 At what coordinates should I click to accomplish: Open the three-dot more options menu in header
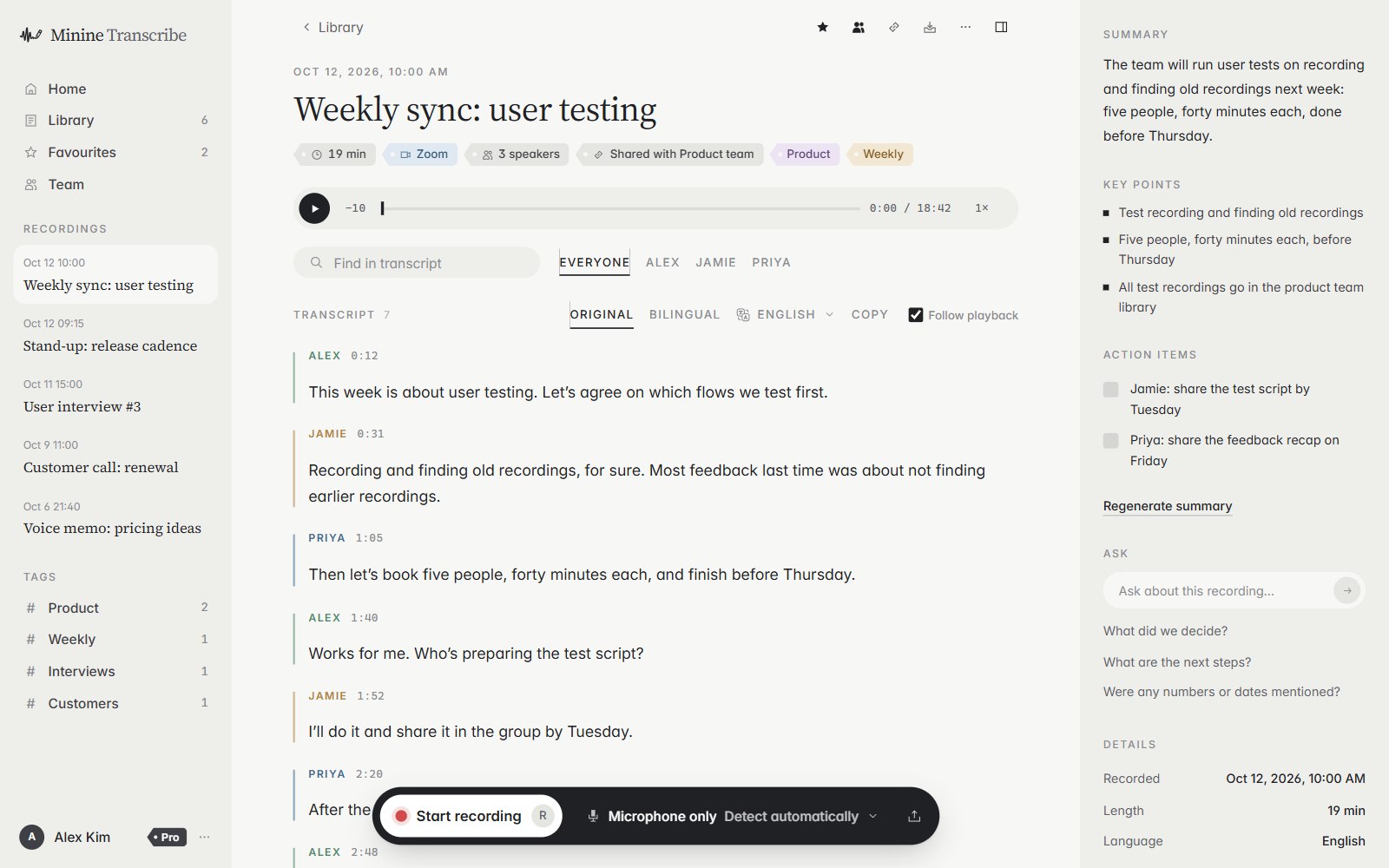964,27
